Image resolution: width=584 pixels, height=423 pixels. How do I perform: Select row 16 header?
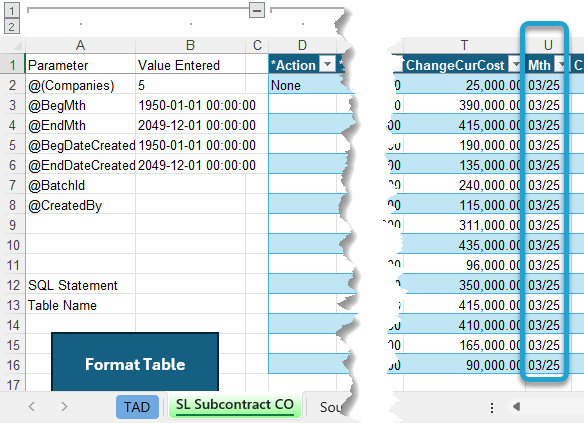[12, 365]
